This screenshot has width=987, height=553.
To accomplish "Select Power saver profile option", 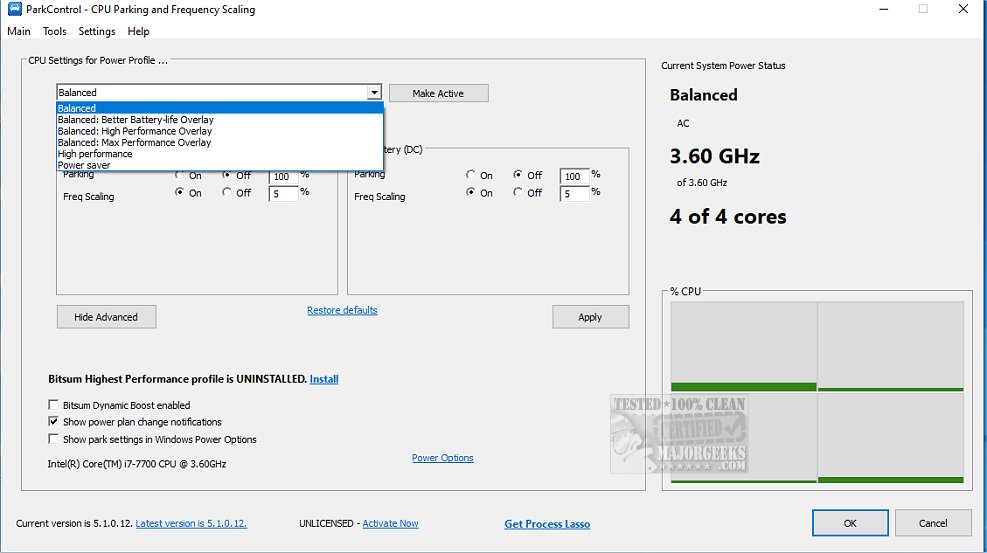I will coord(220,165).
